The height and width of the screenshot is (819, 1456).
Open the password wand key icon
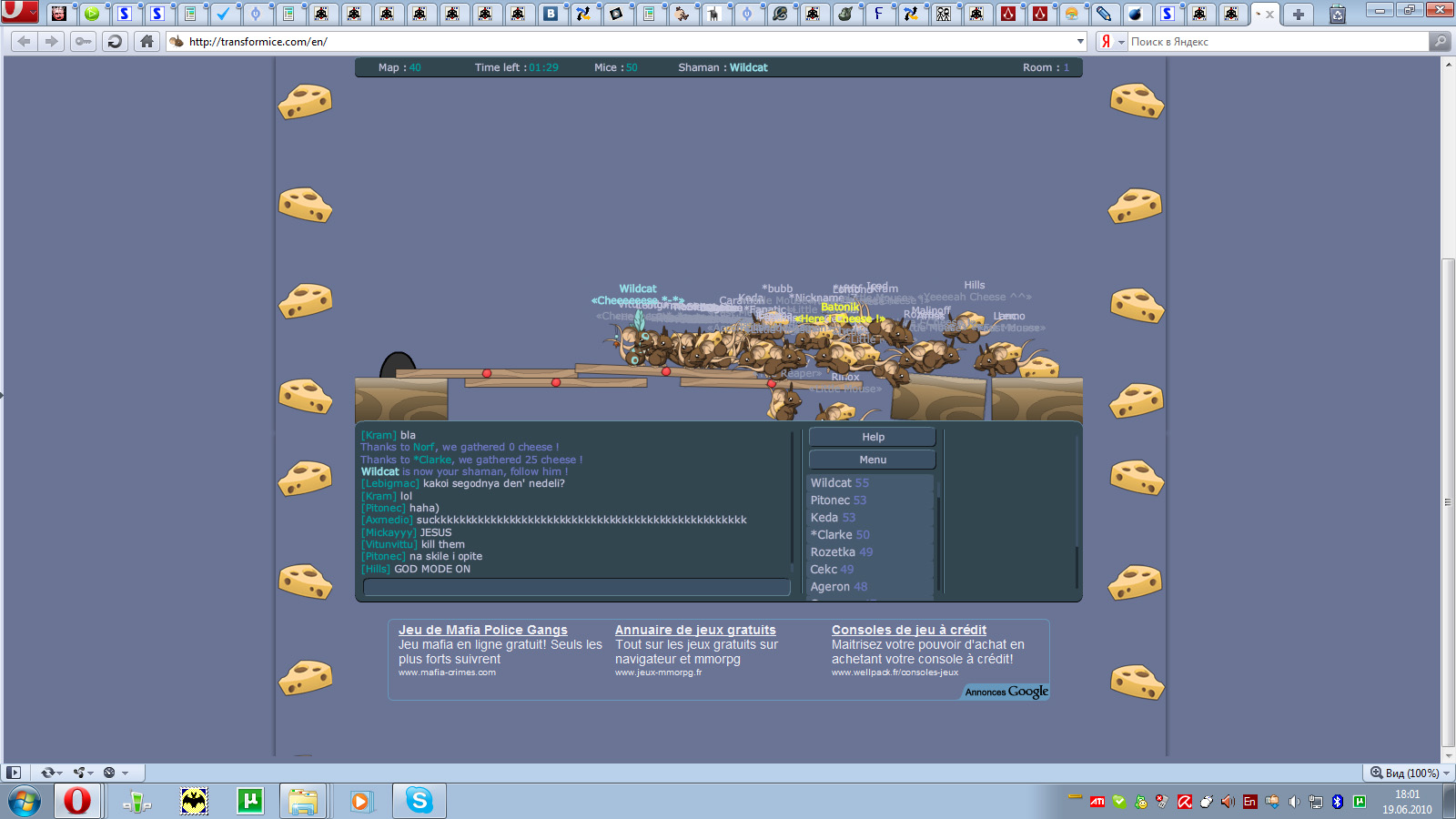pos(84,42)
